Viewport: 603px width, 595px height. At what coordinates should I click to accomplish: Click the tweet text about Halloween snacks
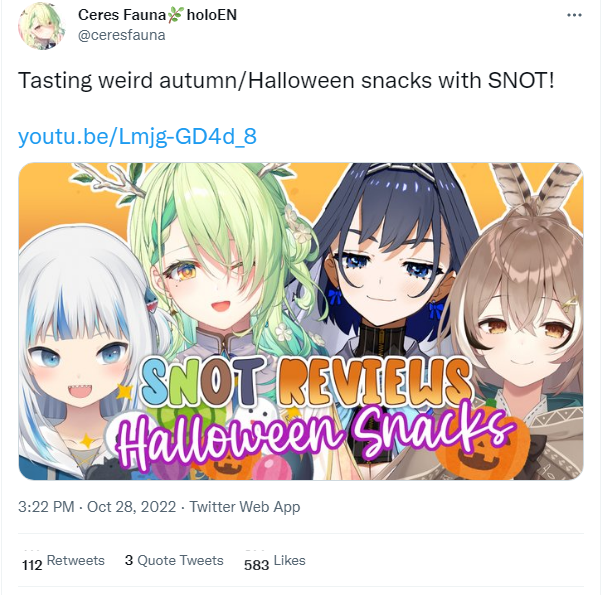pos(286,81)
